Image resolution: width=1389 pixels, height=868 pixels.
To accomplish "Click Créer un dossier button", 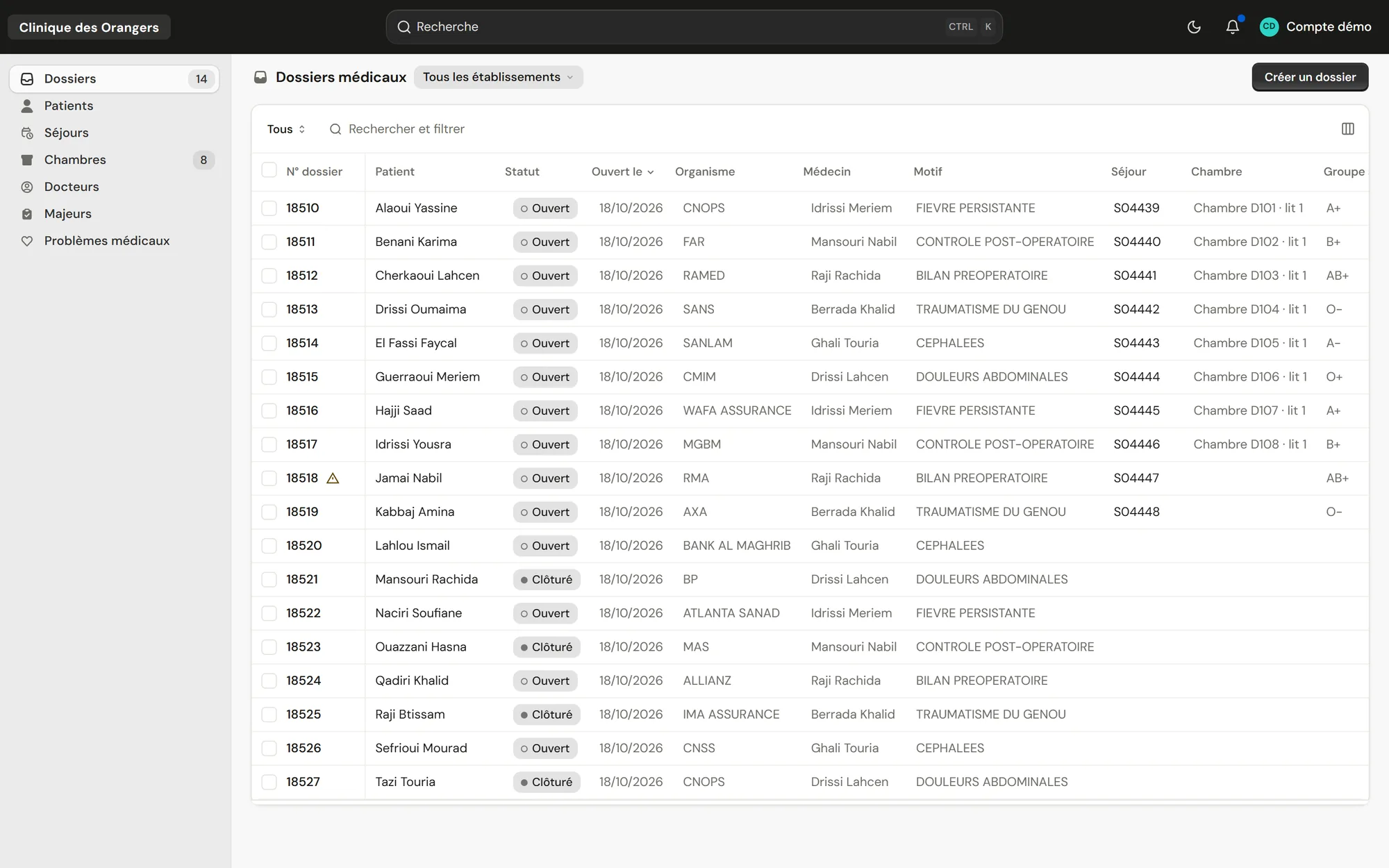I will click(1310, 77).
